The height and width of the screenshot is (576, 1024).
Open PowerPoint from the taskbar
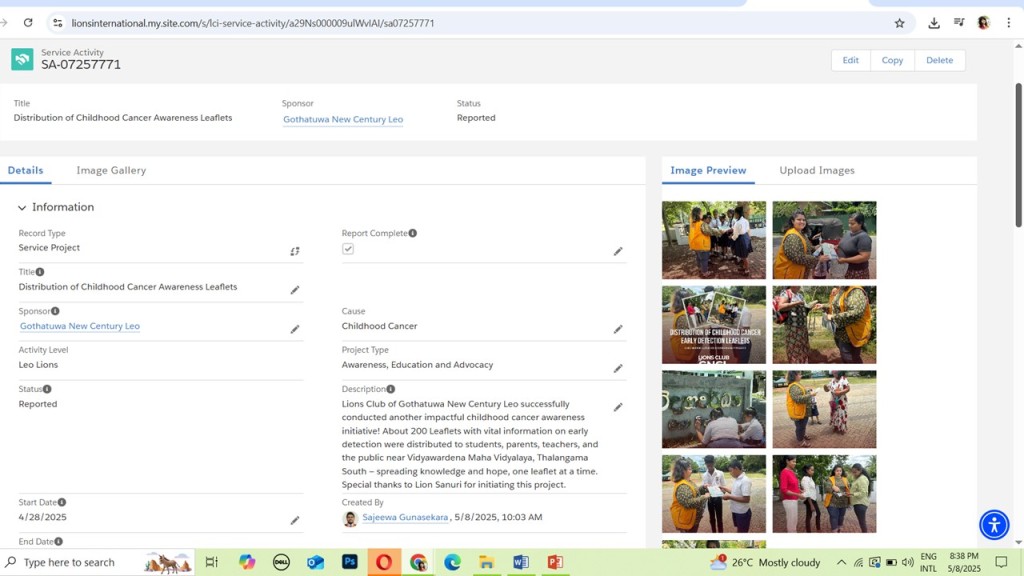555,562
